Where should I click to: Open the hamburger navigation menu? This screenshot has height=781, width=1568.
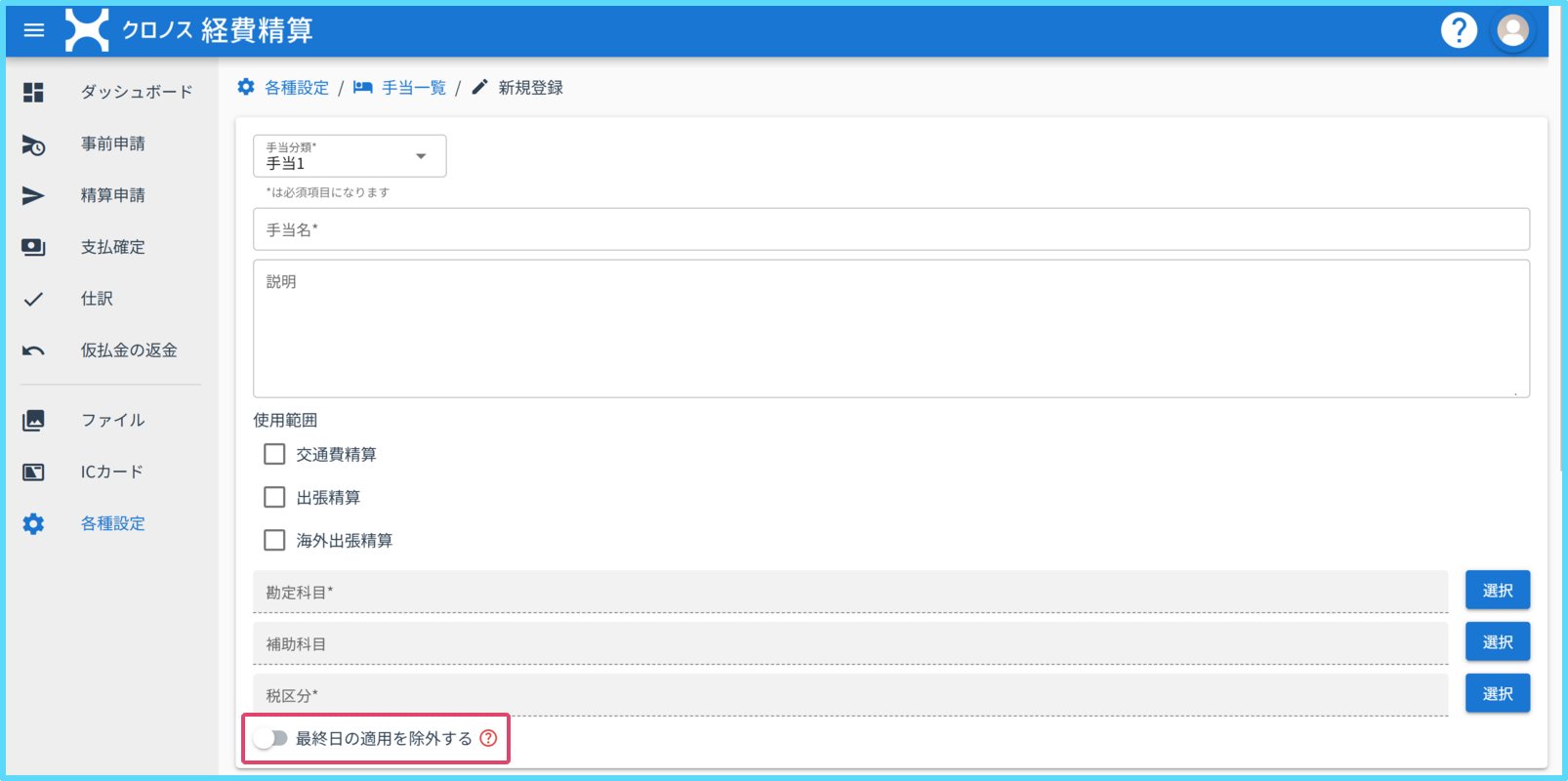[34, 30]
